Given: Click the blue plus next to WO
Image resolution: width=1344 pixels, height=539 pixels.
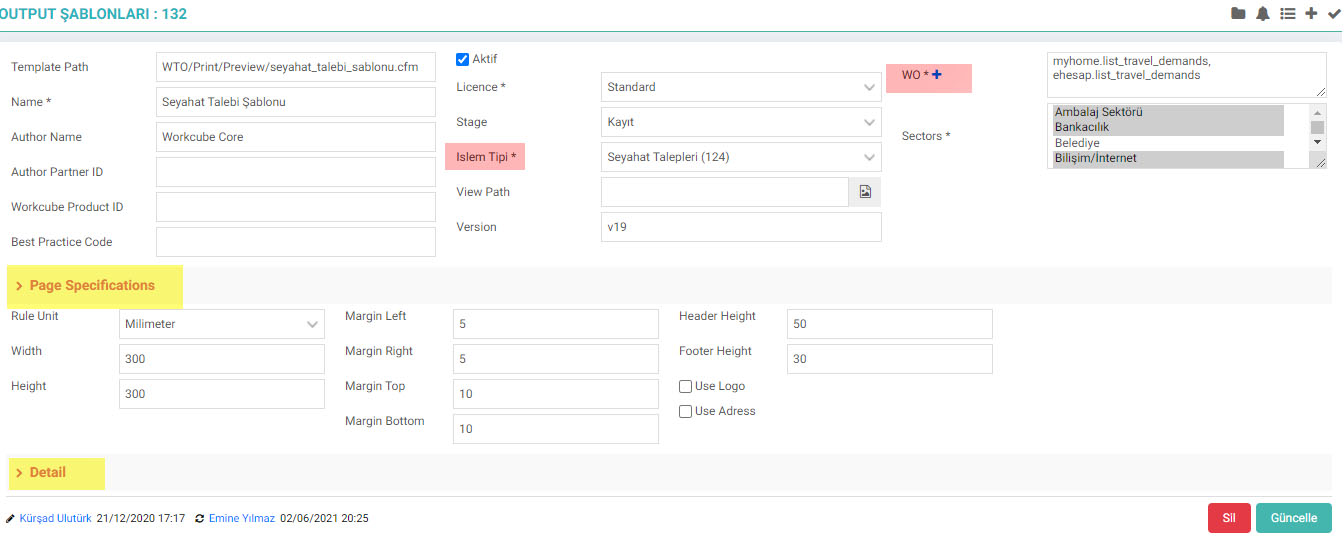Looking at the screenshot, I should (x=937, y=76).
